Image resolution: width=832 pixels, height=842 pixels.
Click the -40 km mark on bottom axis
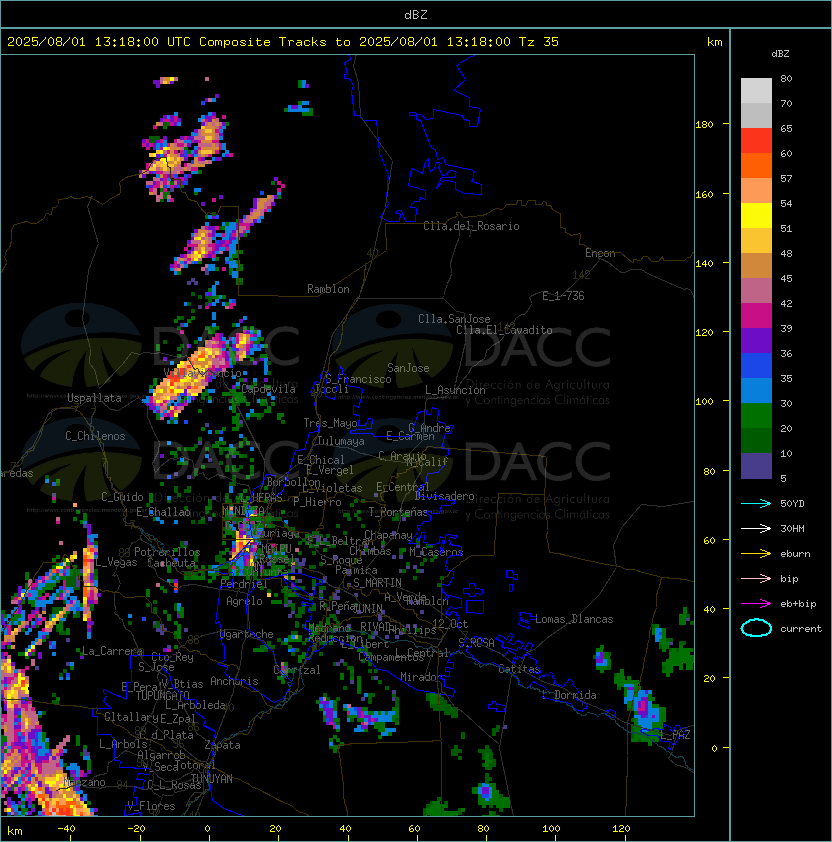[66, 829]
